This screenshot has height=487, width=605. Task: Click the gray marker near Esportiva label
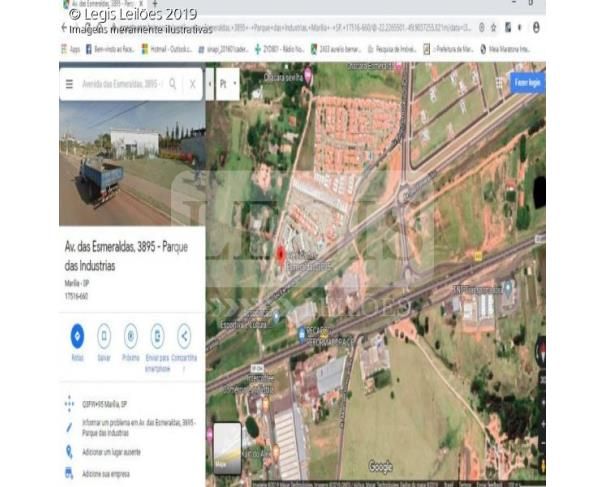(275, 317)
